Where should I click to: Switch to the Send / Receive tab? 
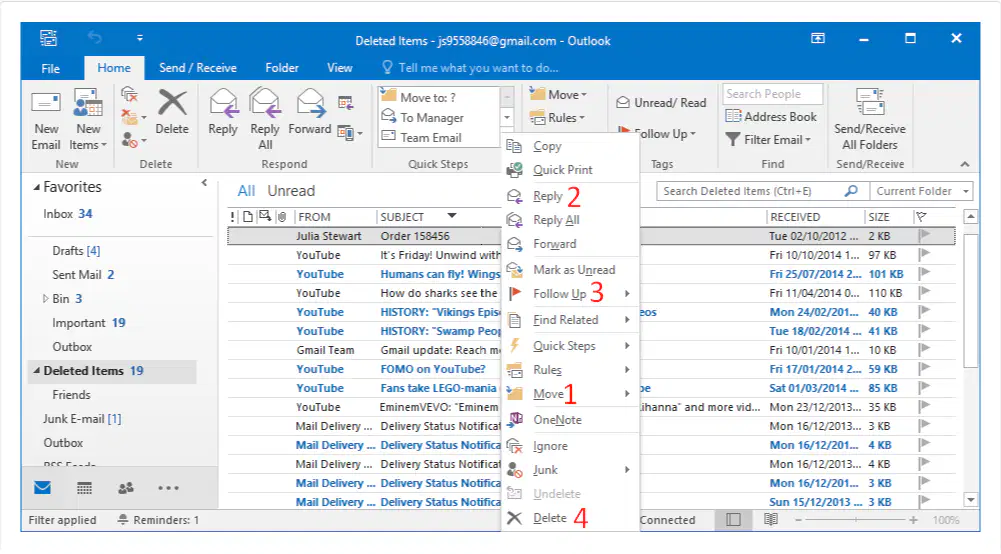pos(197,68)
